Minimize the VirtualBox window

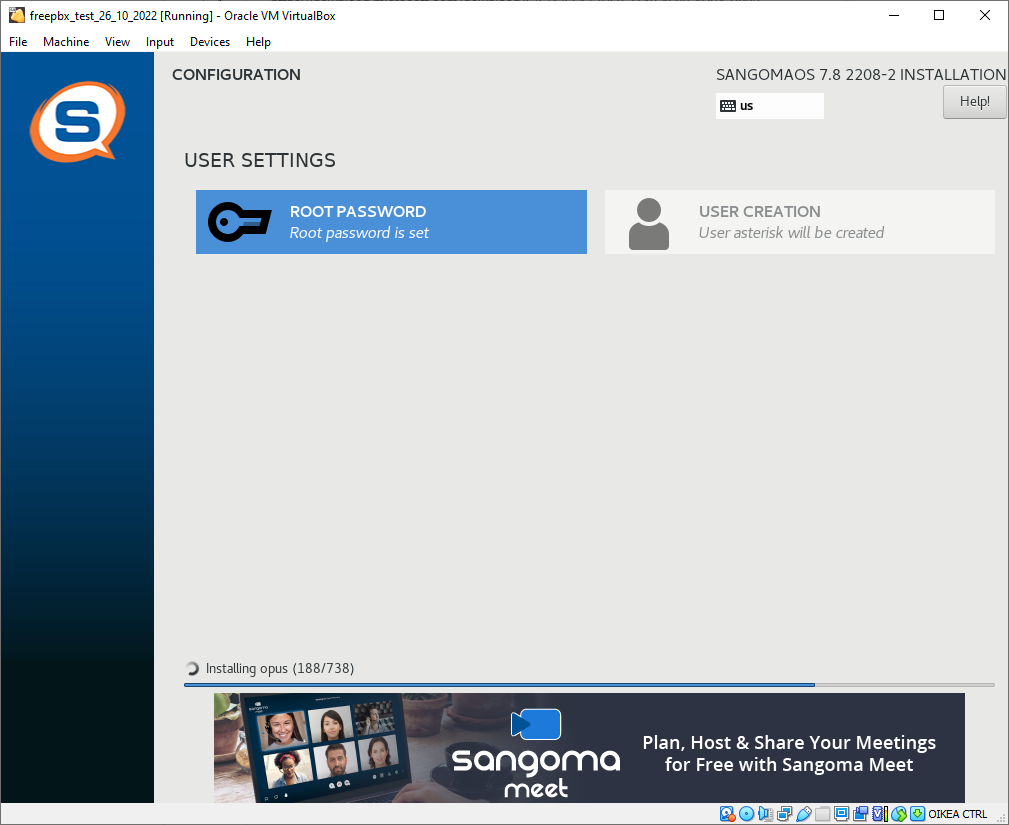click(894, 15)
